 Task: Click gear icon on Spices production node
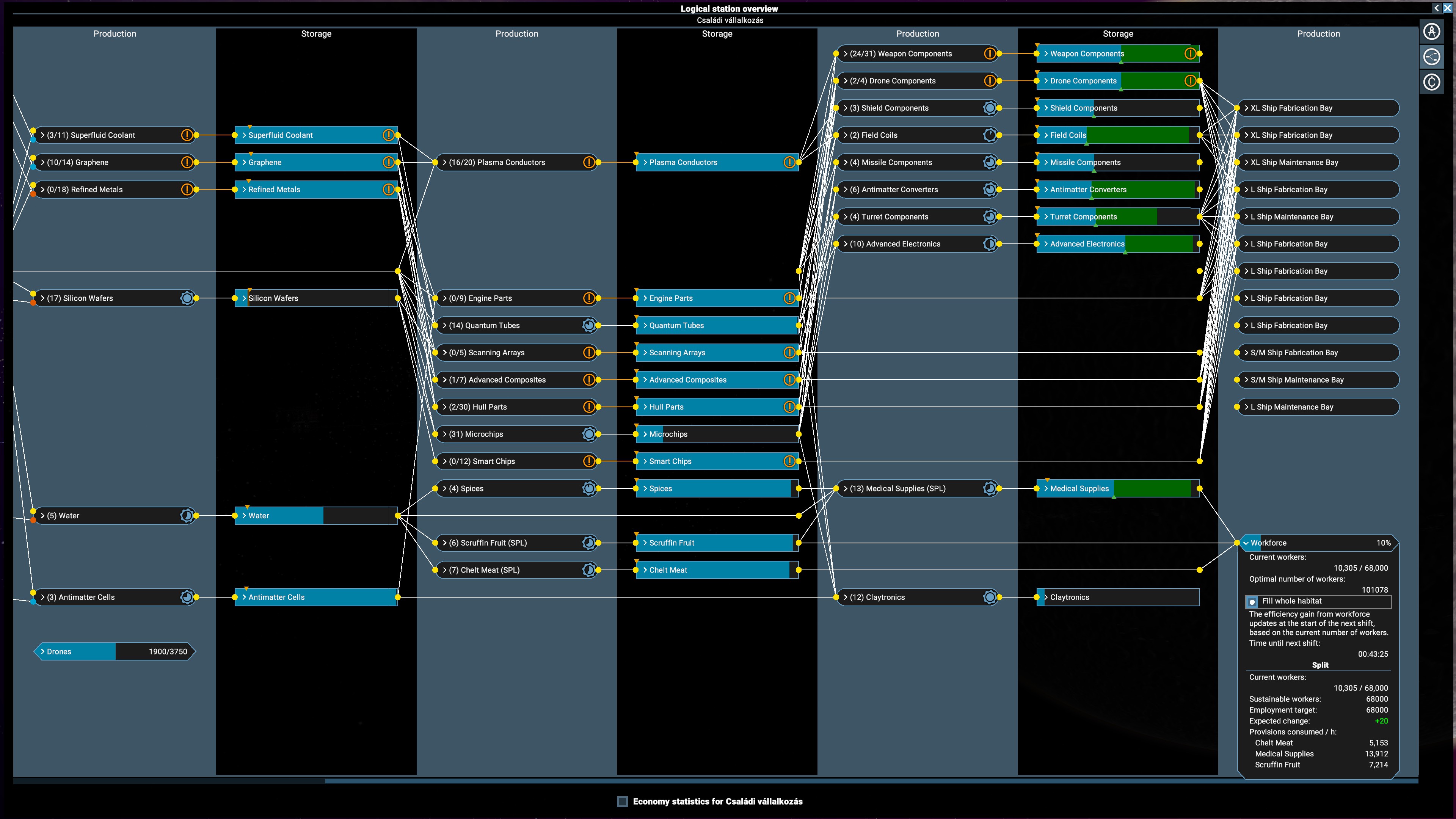pos(589,488)
